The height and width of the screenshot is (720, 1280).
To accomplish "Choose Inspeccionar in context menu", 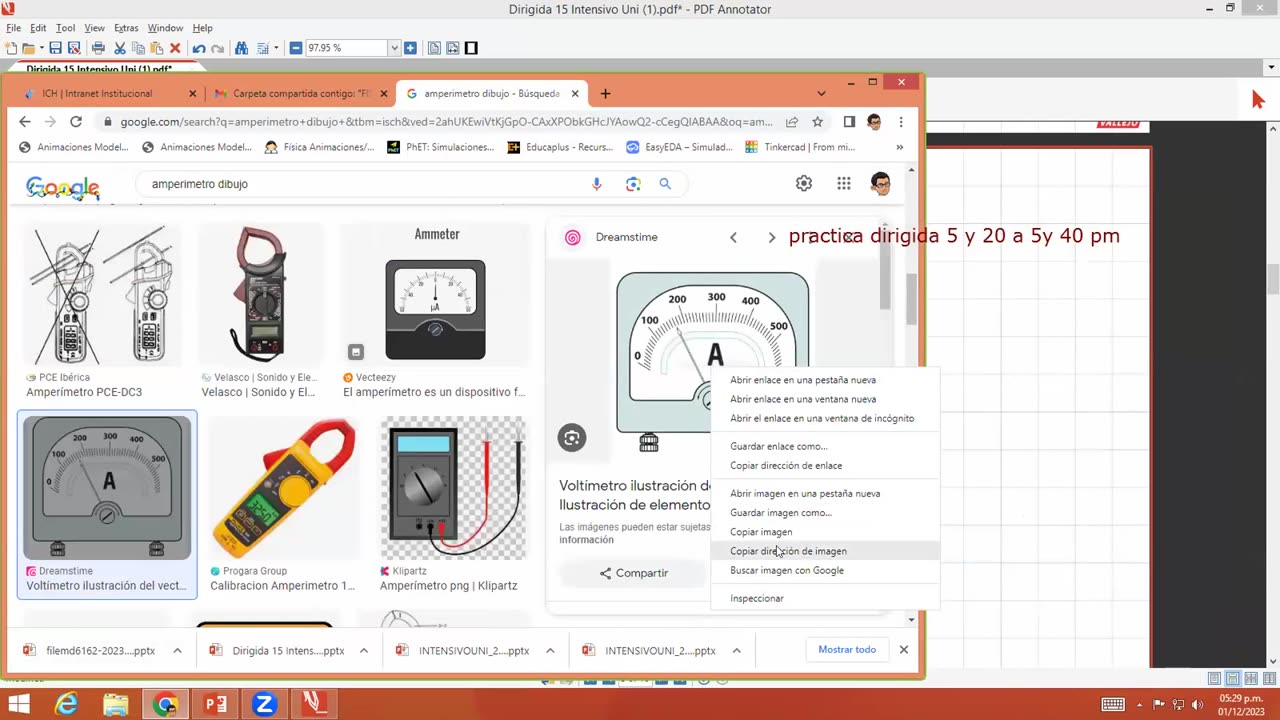I will tap(825, 598).
